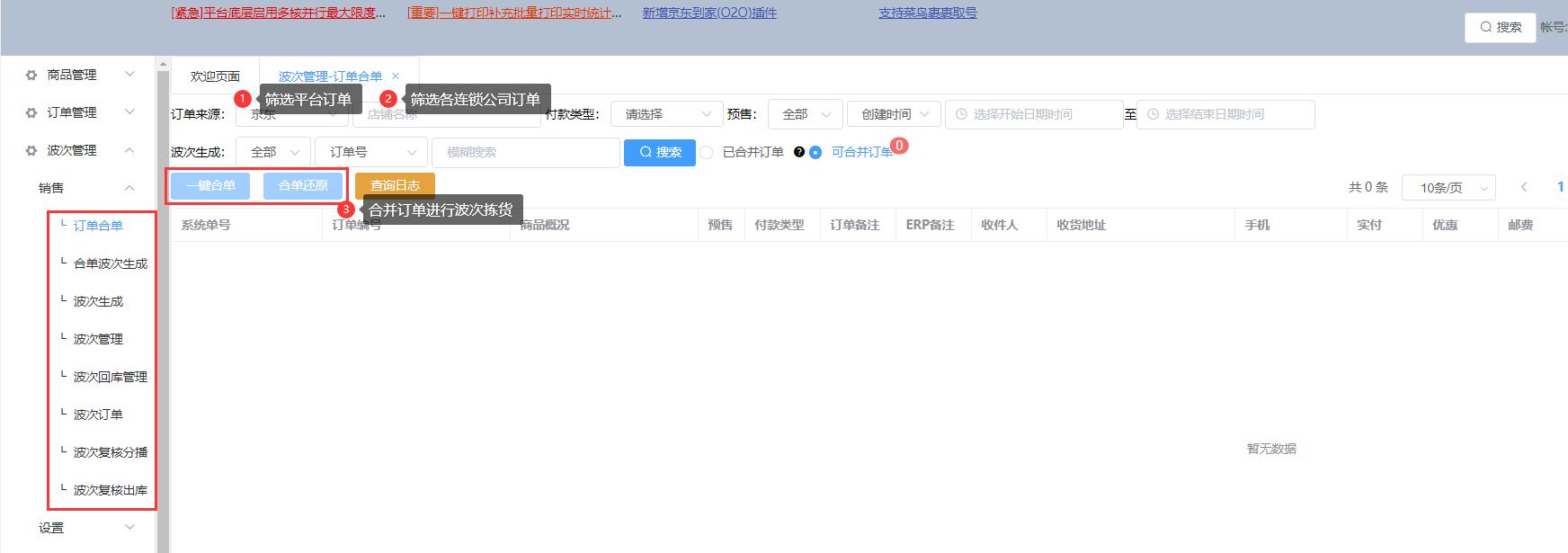Click the blue 搜索 button
Viewport: 1568px width, 553px height.
tap(659, 152)
